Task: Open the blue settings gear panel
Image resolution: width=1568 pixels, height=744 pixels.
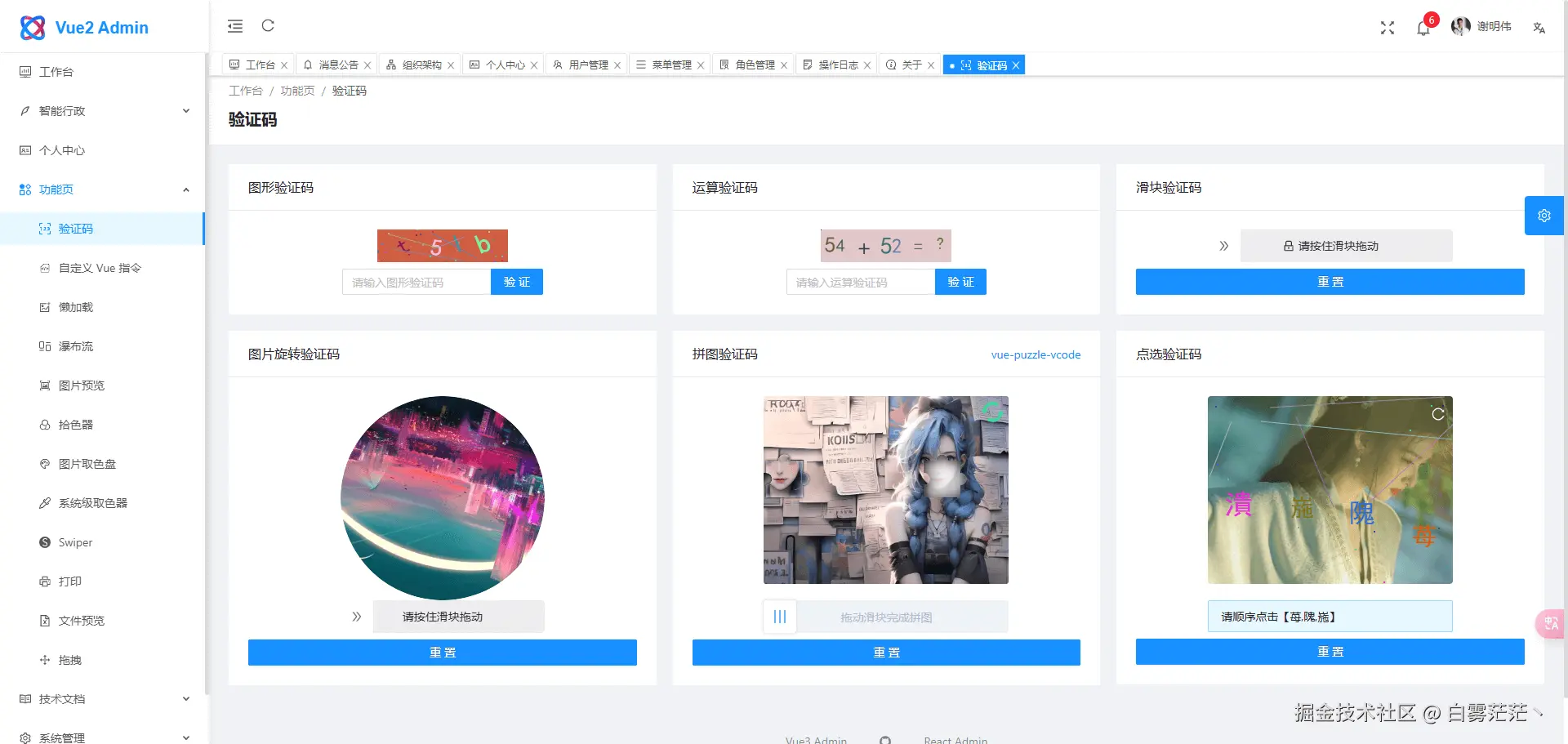Action: tap(1544, 216)
